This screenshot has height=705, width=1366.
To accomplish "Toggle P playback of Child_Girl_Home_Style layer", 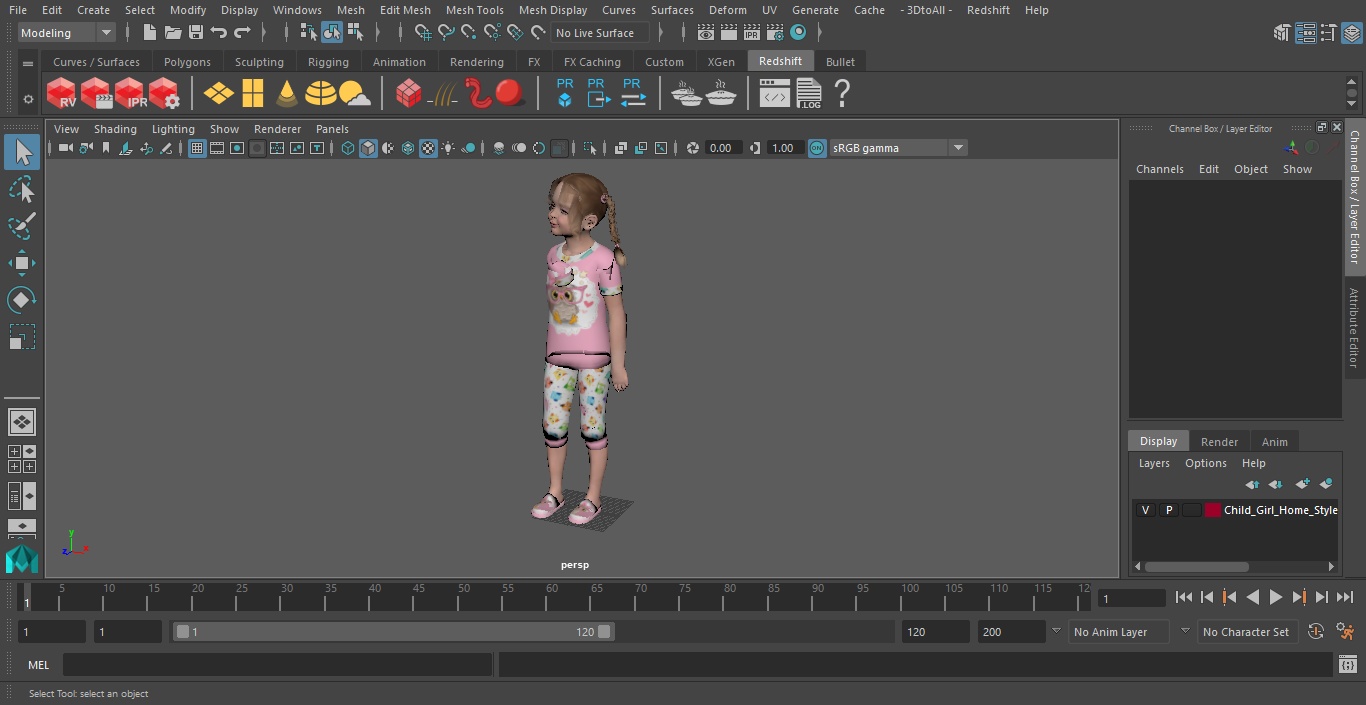I will (1168, 510).
